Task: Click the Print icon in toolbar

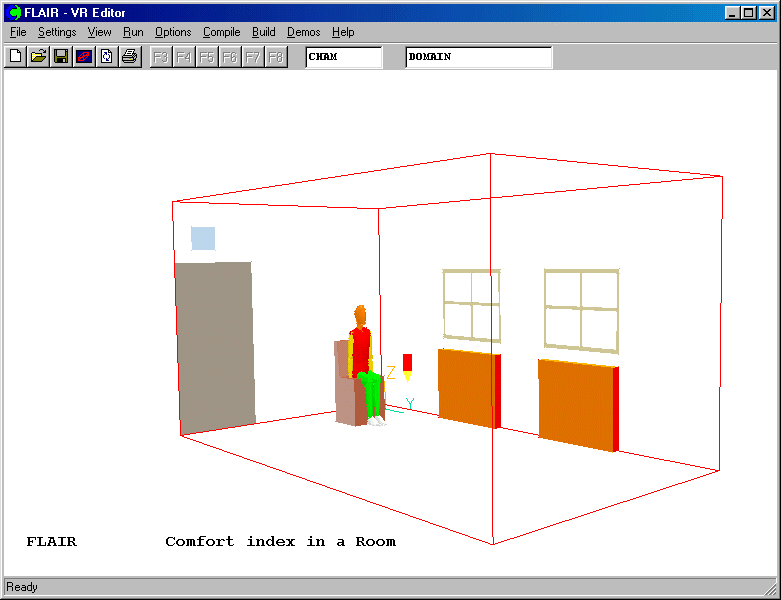Action: pyautogui.click(x=129, y=57)
